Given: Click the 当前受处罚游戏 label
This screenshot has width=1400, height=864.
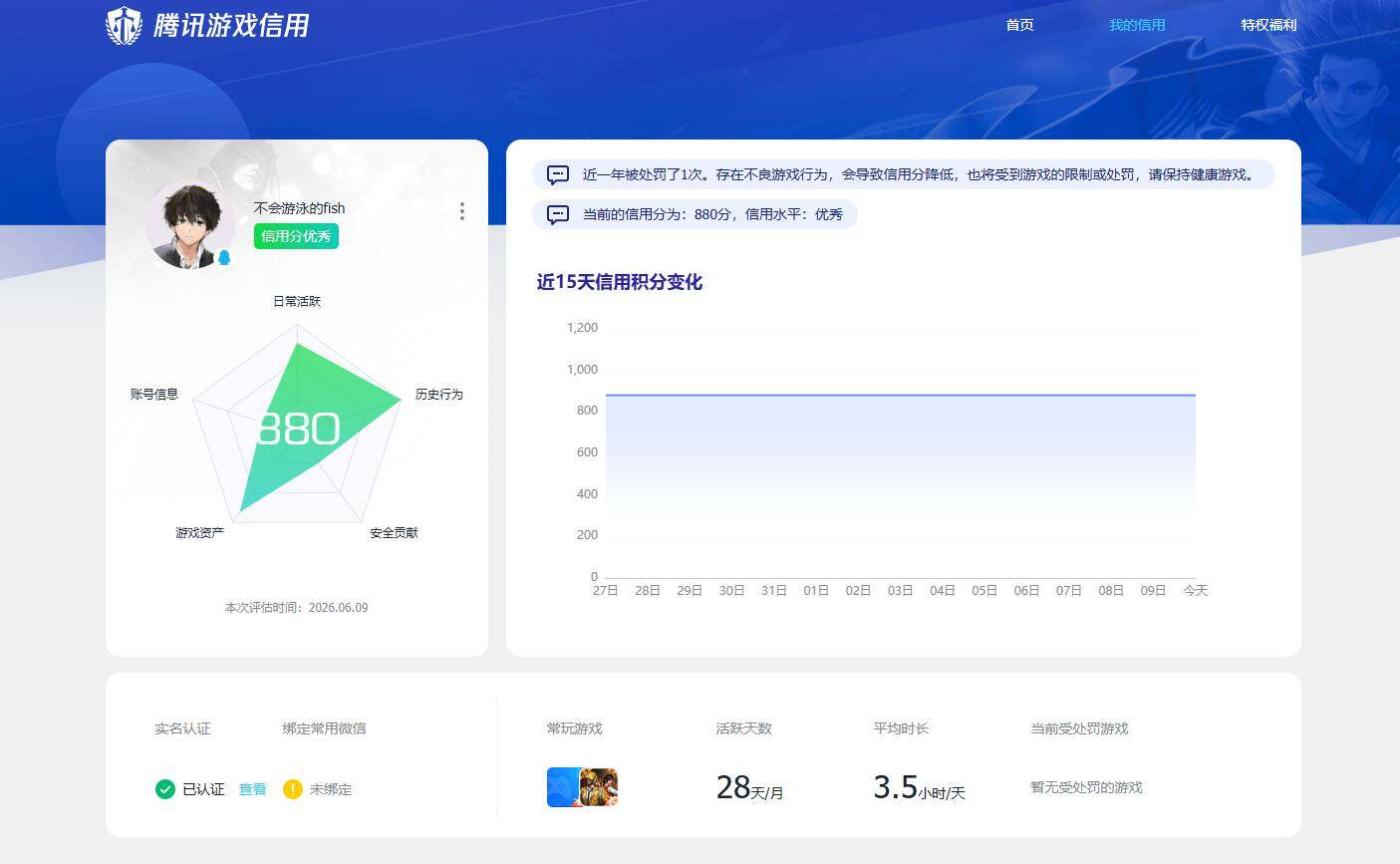Looking at the screenshot, I should click(1079, 728).
